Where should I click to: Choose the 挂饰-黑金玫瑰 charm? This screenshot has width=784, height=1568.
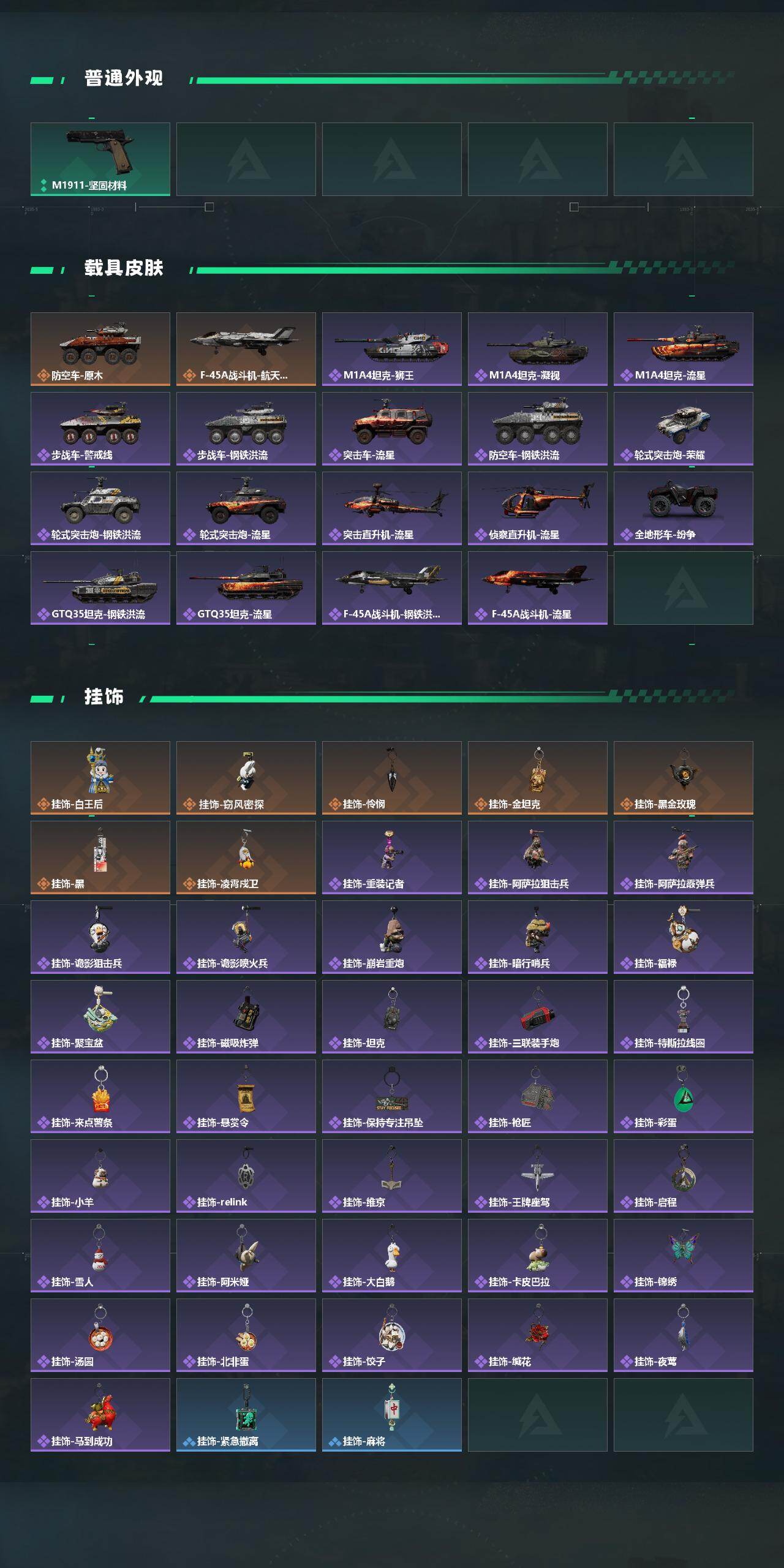684,778
